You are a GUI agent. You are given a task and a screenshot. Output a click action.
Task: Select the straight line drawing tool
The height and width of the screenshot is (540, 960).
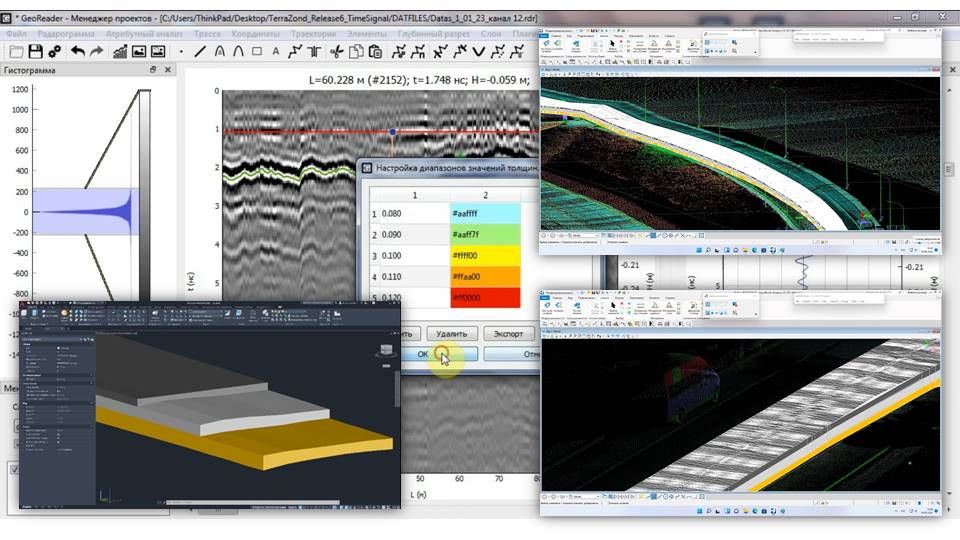tap(200, 51)
